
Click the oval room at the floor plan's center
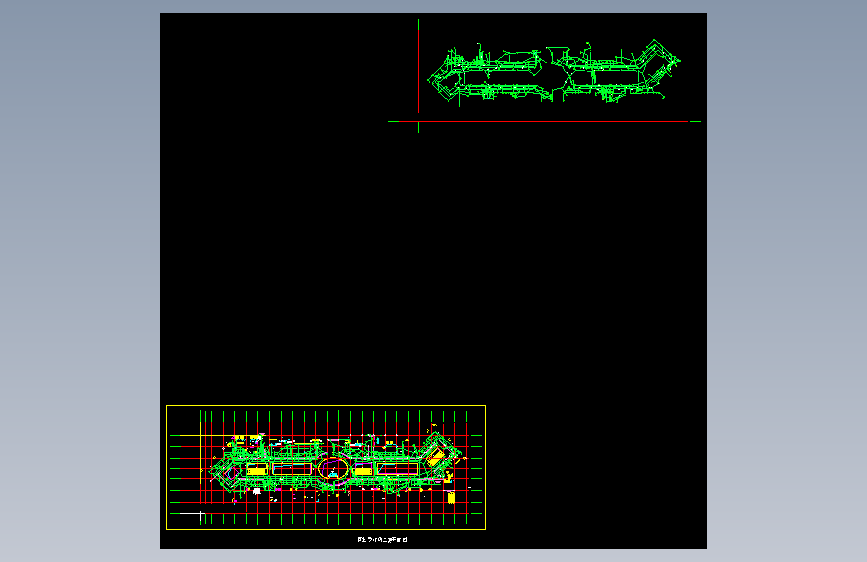click(333, 469)
